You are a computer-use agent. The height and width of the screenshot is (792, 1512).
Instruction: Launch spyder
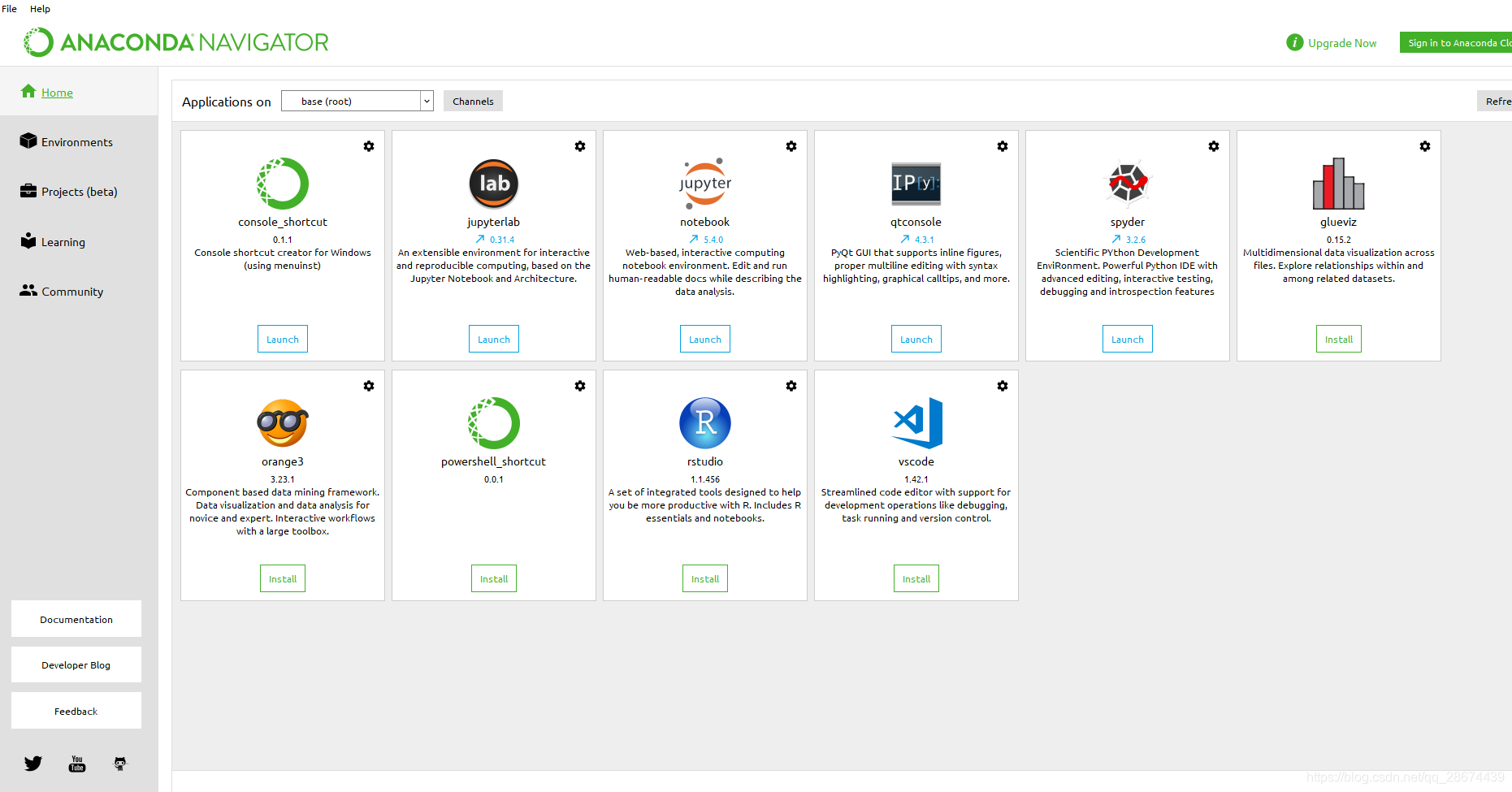click(1128, 339)
